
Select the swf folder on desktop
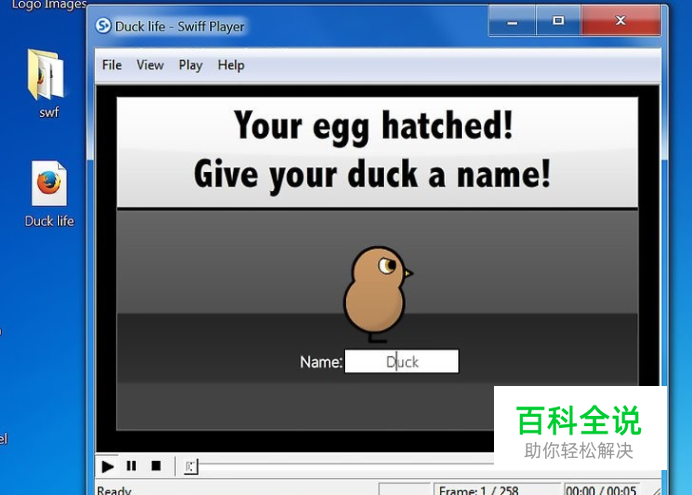pyautogui.click(x=48, y=84)
